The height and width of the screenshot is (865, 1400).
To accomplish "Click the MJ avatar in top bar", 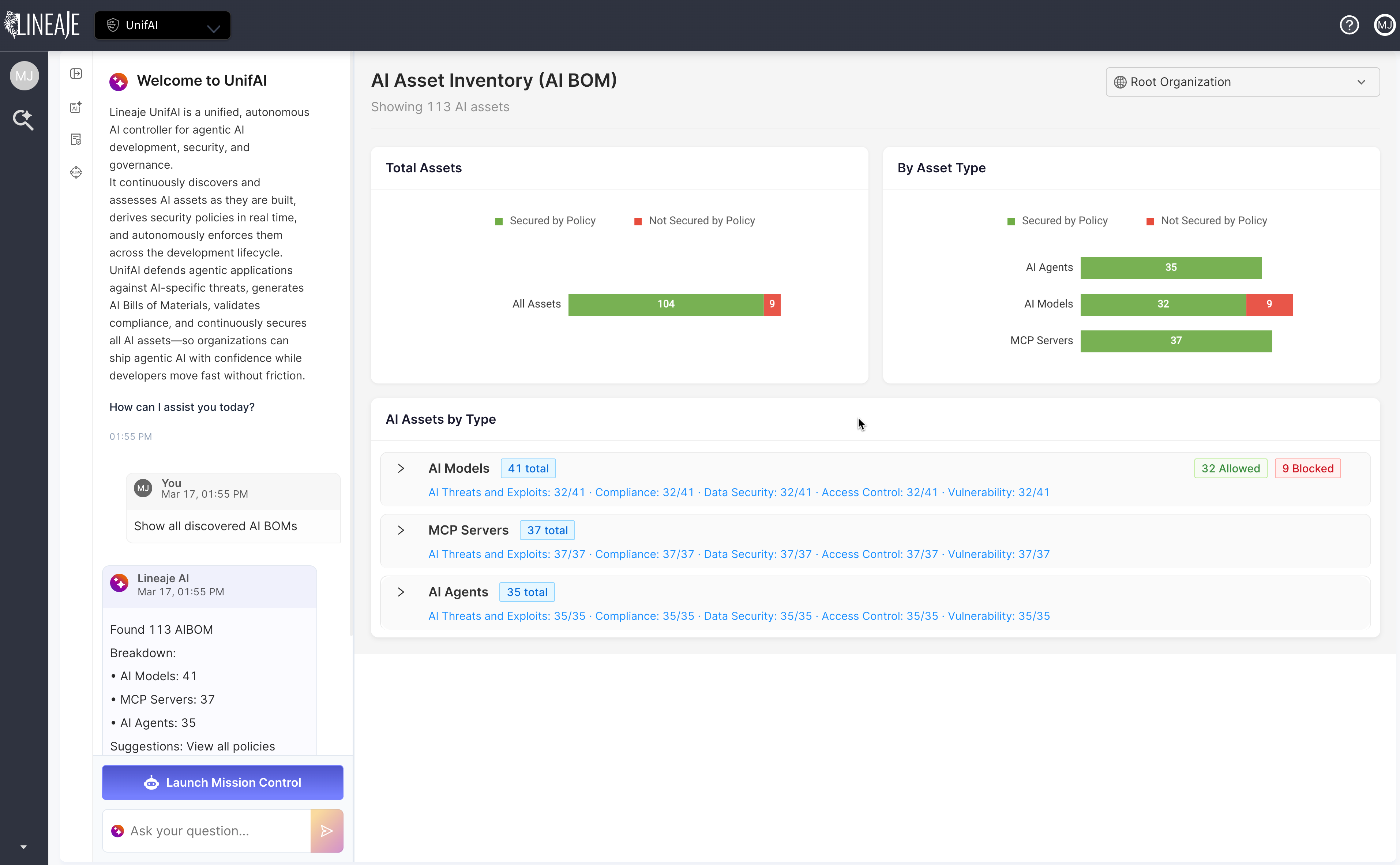I will click(x=1384, y=25).
